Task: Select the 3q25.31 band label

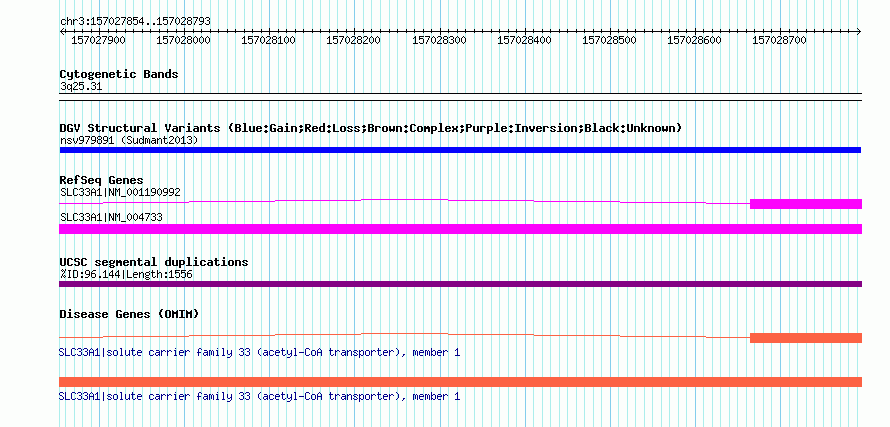Action: (81, 87)
